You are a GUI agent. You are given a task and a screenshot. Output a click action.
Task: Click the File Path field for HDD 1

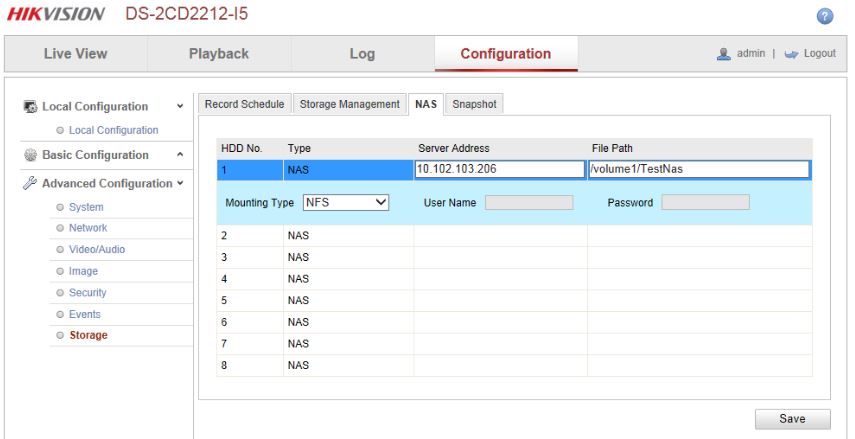tap(698, 169)
